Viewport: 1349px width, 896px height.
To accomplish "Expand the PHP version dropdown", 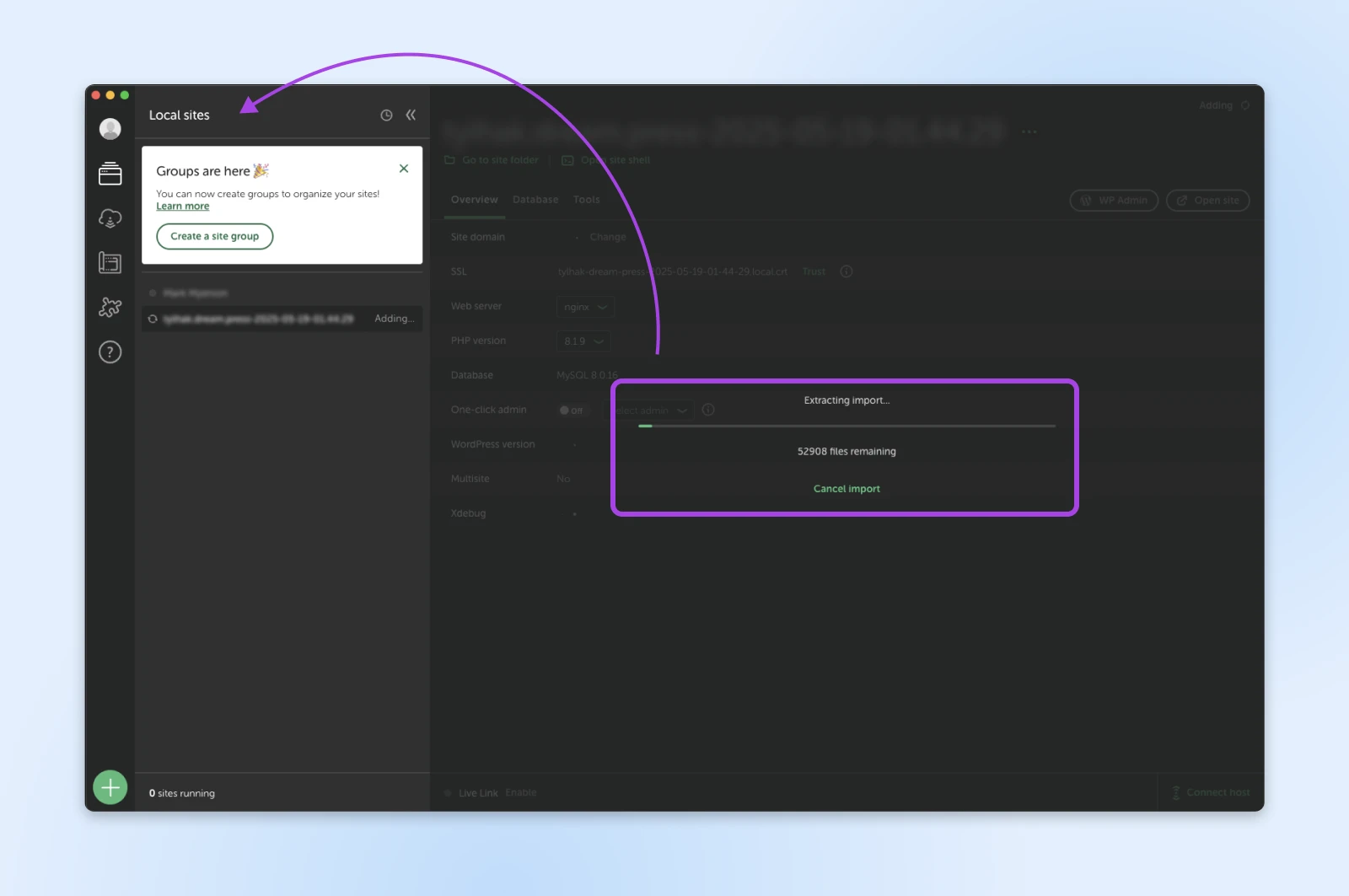I will [583, 341].
